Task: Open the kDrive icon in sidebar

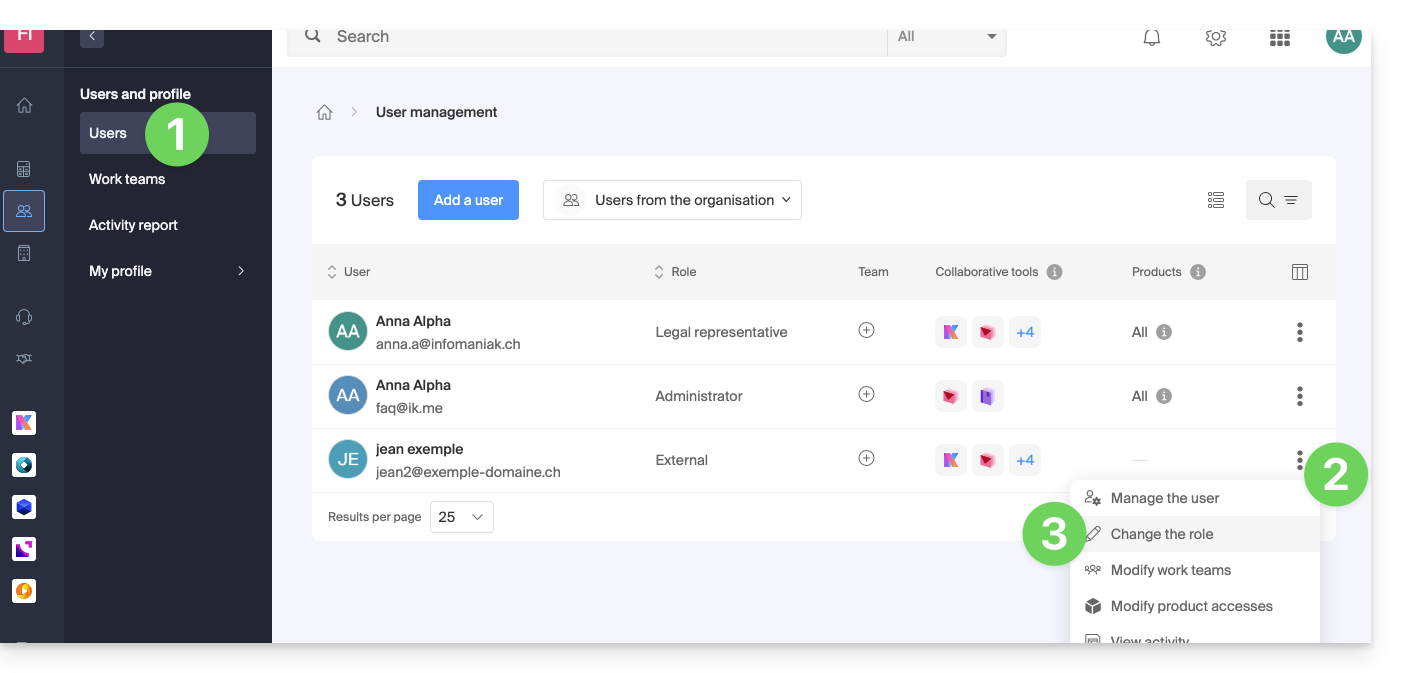Action: pos(24,507)
